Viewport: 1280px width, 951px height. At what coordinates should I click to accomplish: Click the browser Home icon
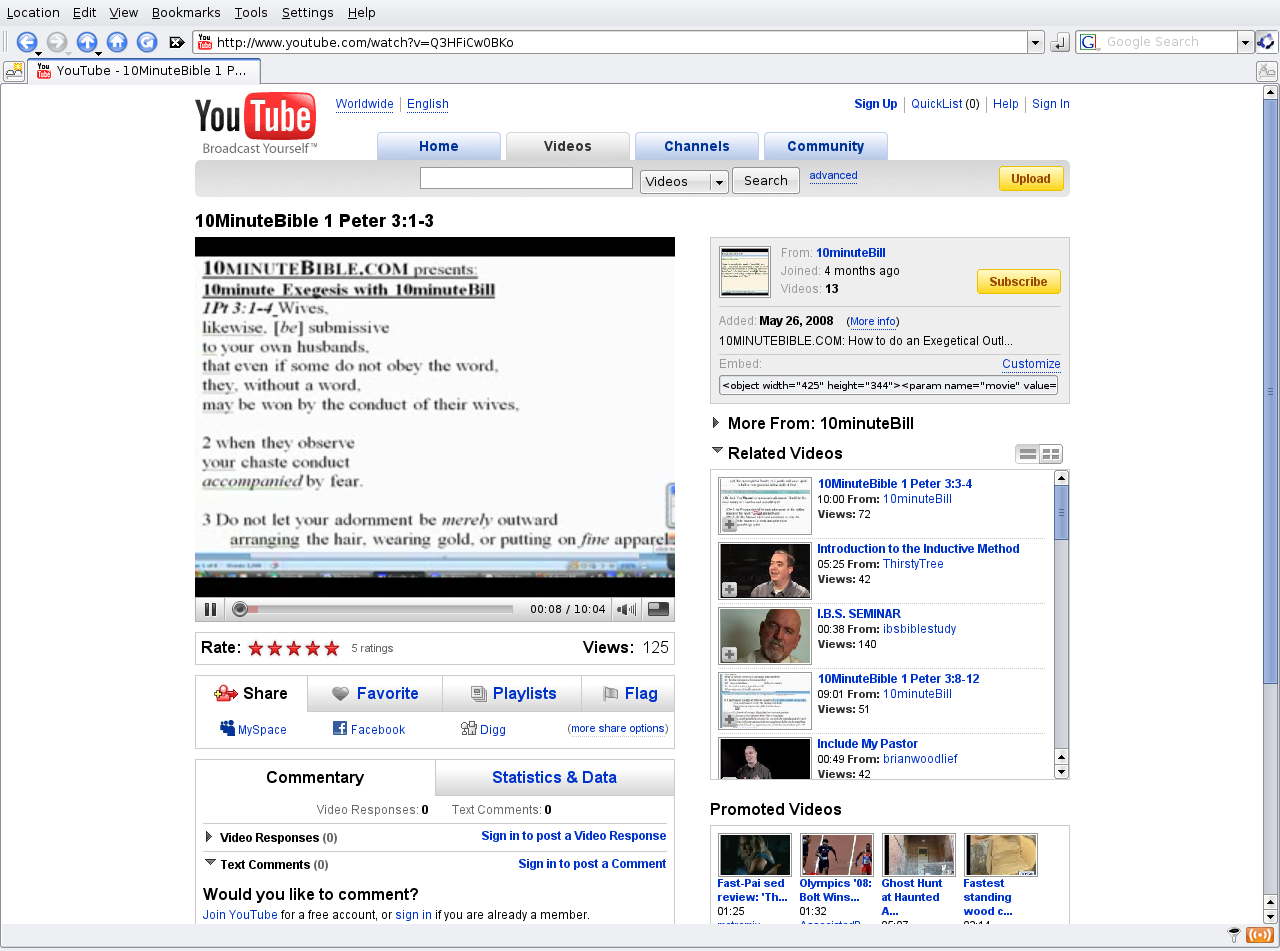117,42
